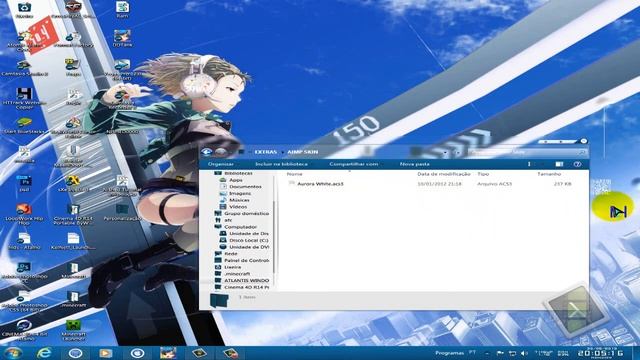Open Adobe Photoshop CS5 (64 Bit) desktop icon
This screenshot has width=640, height=360.
[x=24, y=302]
